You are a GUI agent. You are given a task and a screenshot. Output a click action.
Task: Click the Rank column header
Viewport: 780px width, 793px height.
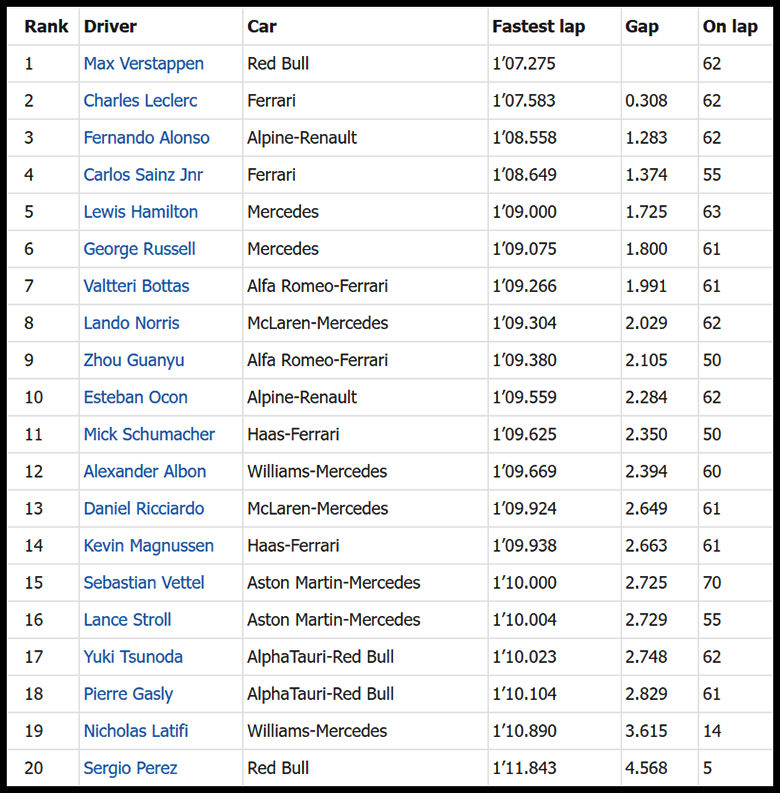click(46, 26)
